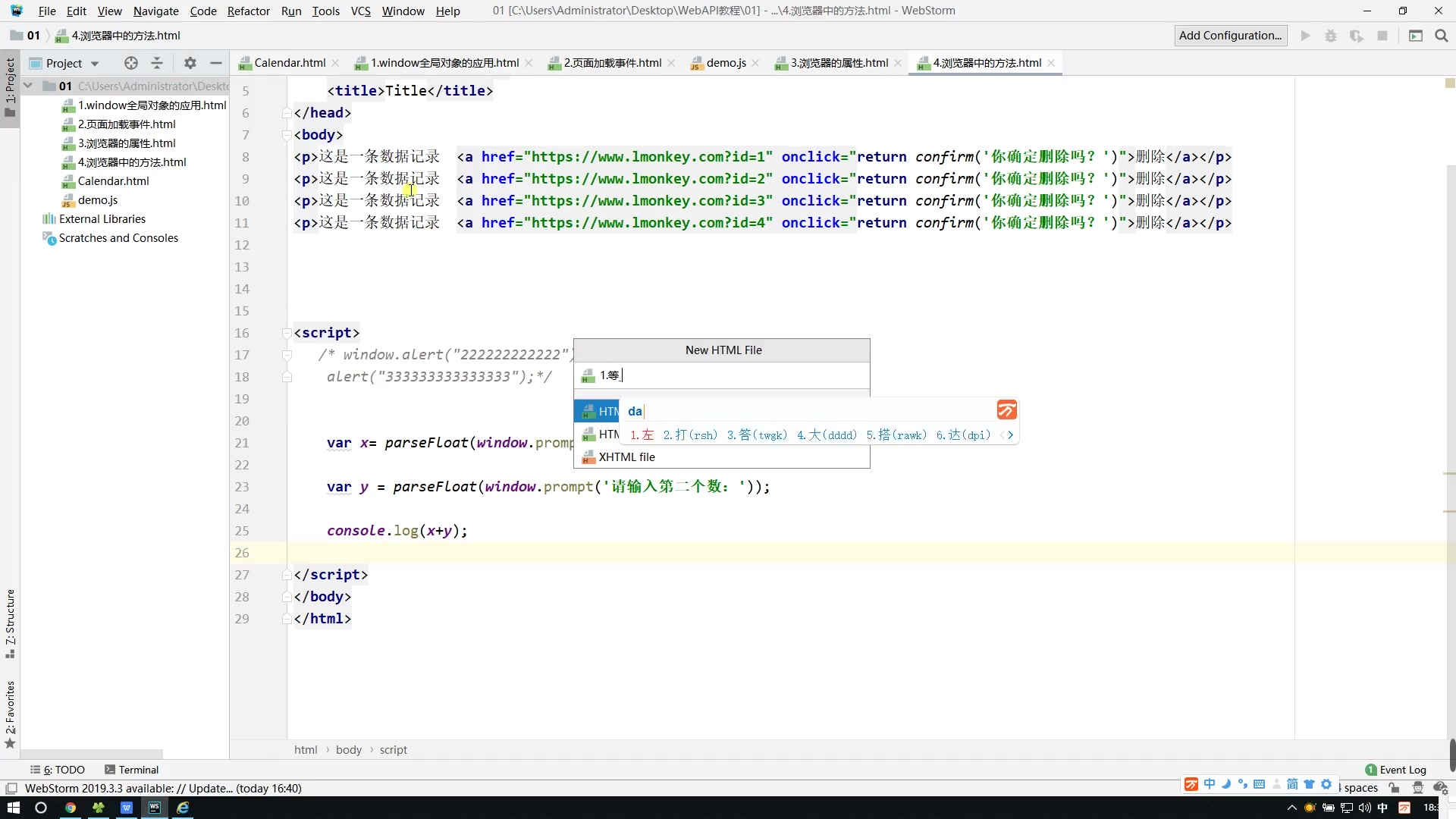
Task: Click the Debug bug icon in toolbar
Action: (1330, 36)
